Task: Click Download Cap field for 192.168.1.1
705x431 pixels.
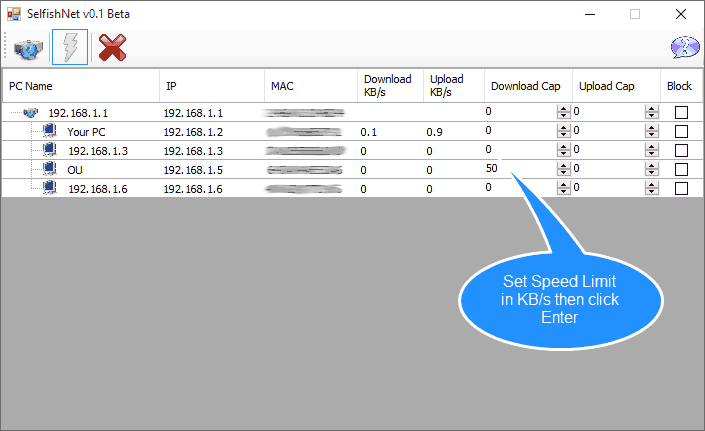Action: [x=521, y=112]
